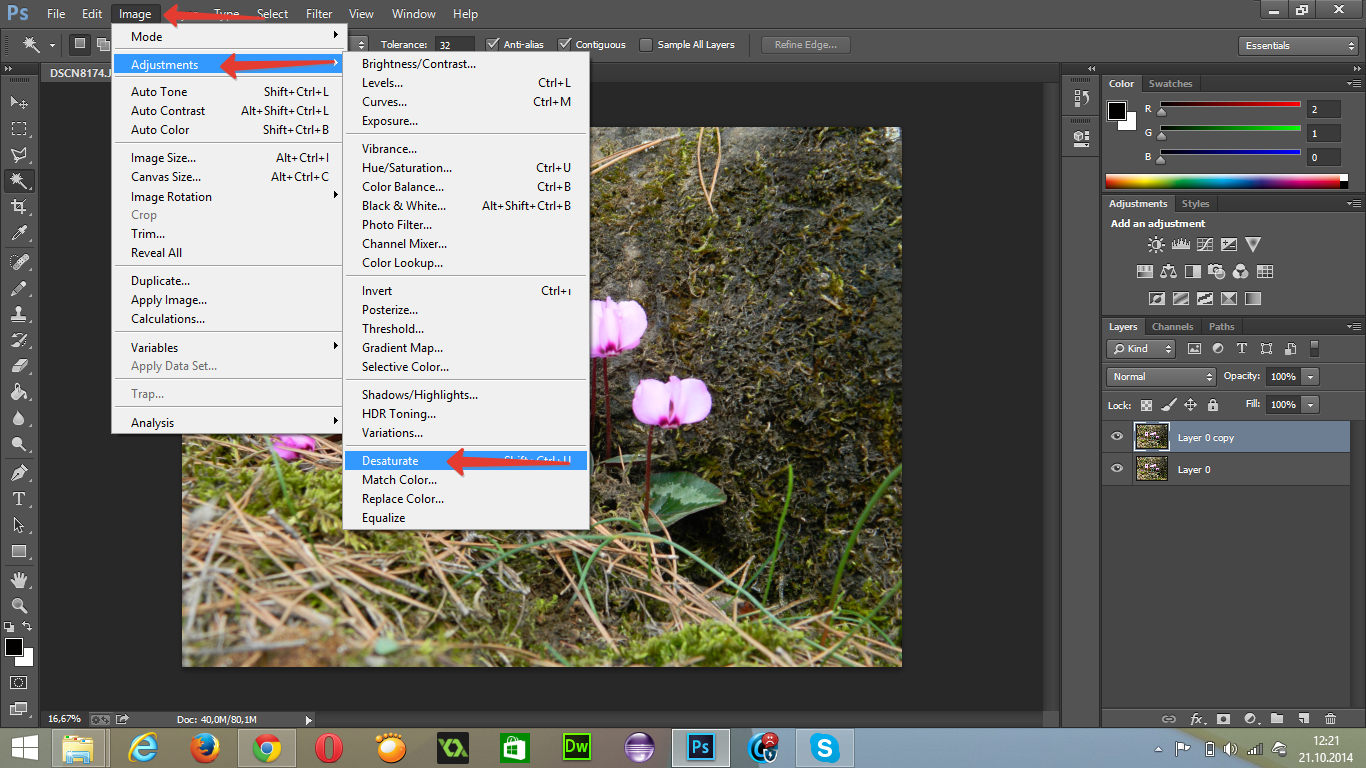This screenshot has width=1366, height=768.
Task: Toggle Lock transparent pixels
Action: coord(1146,405)
